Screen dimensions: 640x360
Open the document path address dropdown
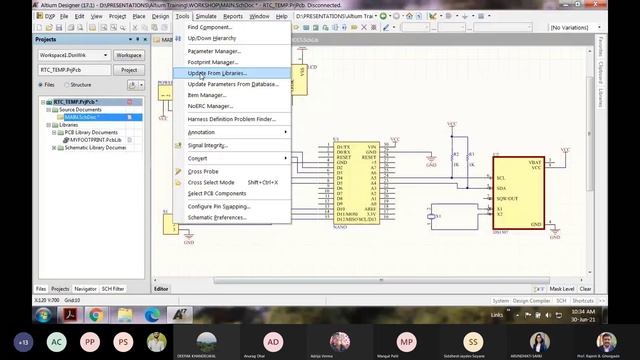click(376, 16)
